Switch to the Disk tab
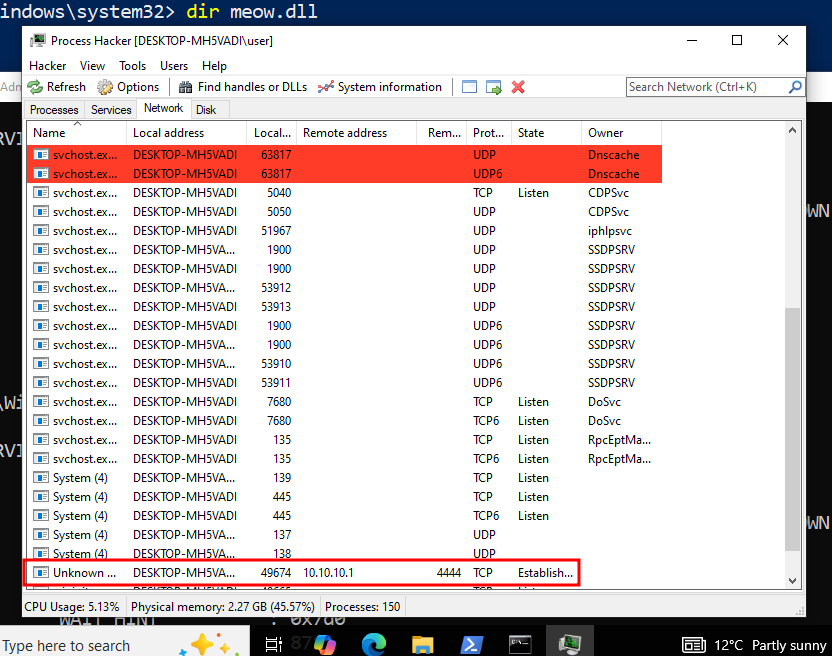 click(206, 110)
